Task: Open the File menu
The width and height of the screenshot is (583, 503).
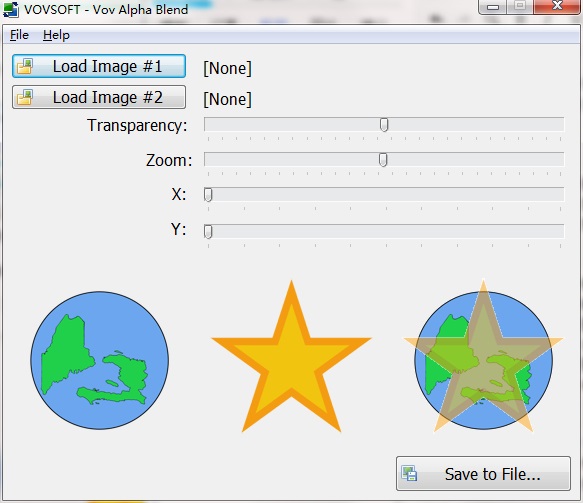Action: (x=19, y=35)
